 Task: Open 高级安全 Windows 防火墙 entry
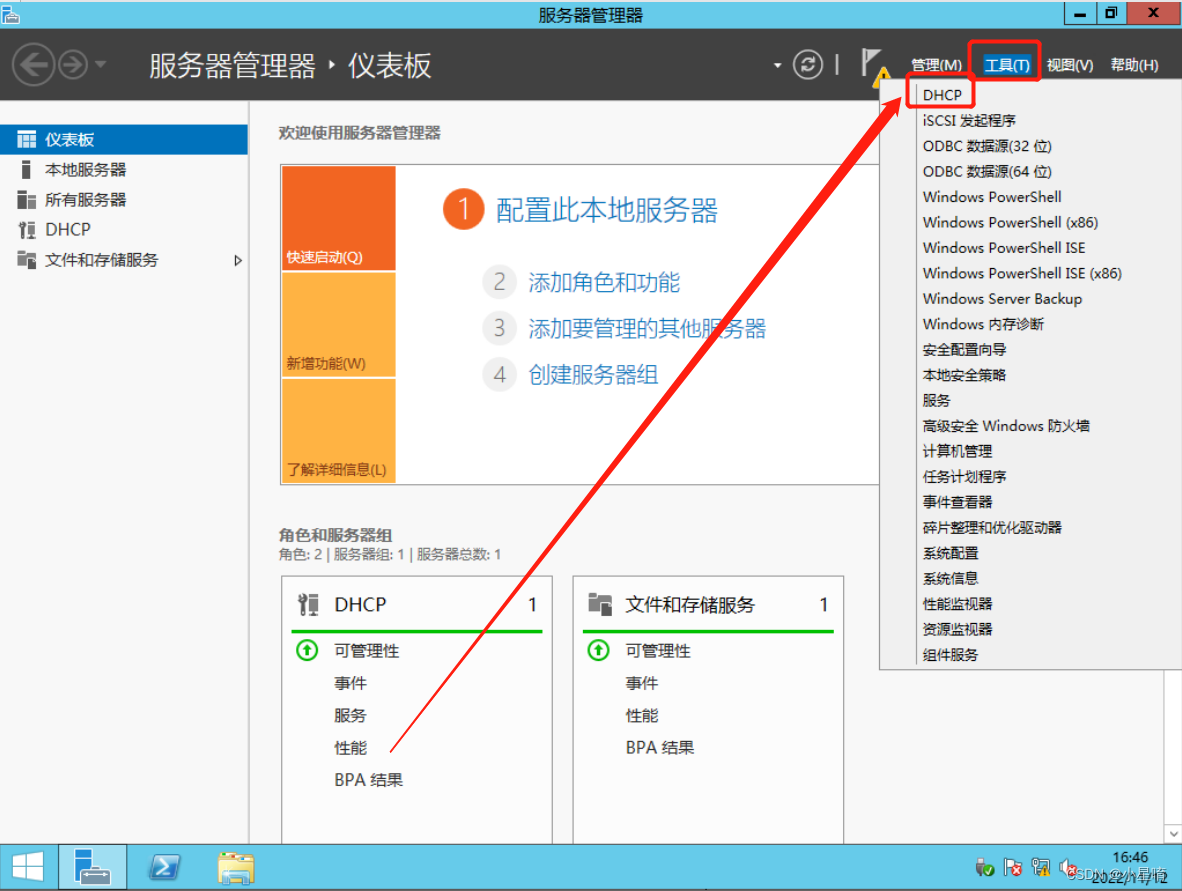1006,426
